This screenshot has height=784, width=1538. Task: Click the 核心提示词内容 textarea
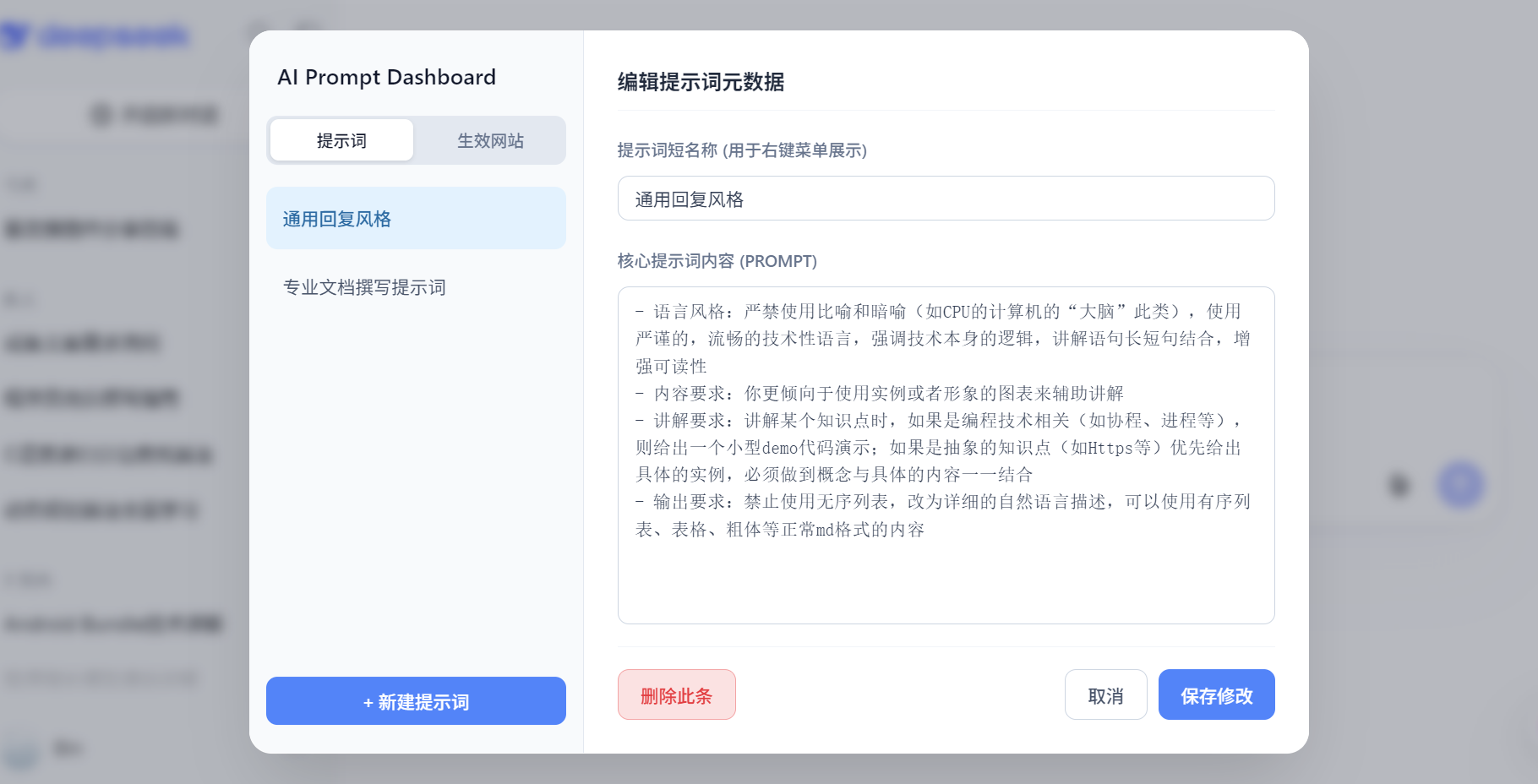click(946, 455)
